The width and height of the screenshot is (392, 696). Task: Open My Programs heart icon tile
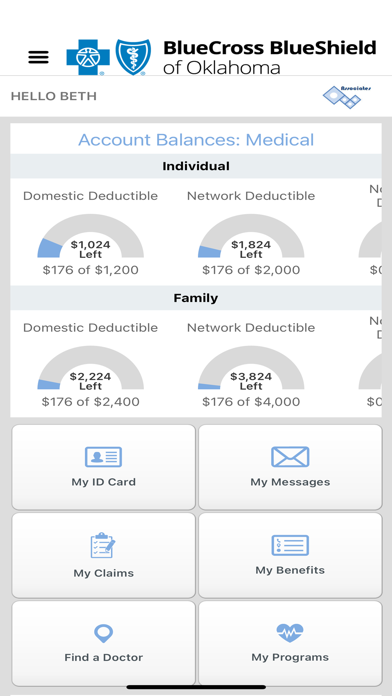(290, 643)
